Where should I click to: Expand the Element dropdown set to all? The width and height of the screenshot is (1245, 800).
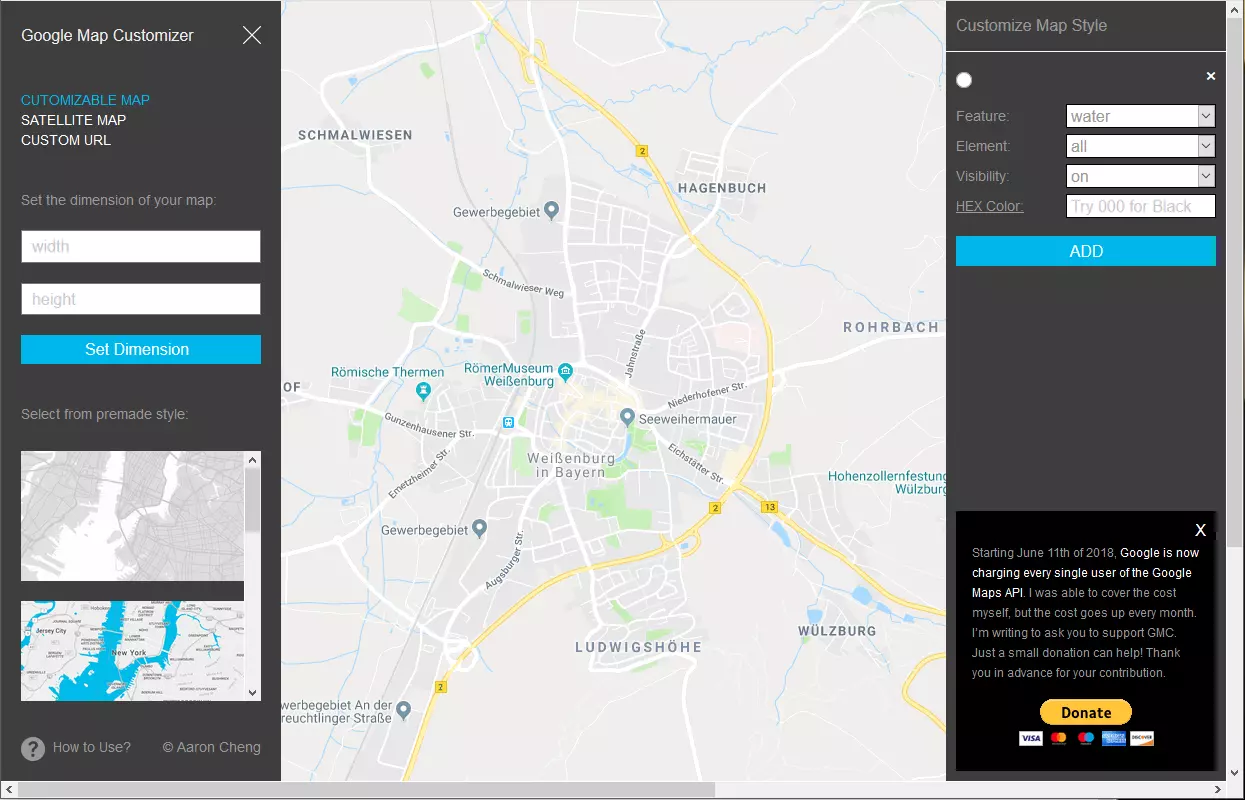tap(1140, 146)
